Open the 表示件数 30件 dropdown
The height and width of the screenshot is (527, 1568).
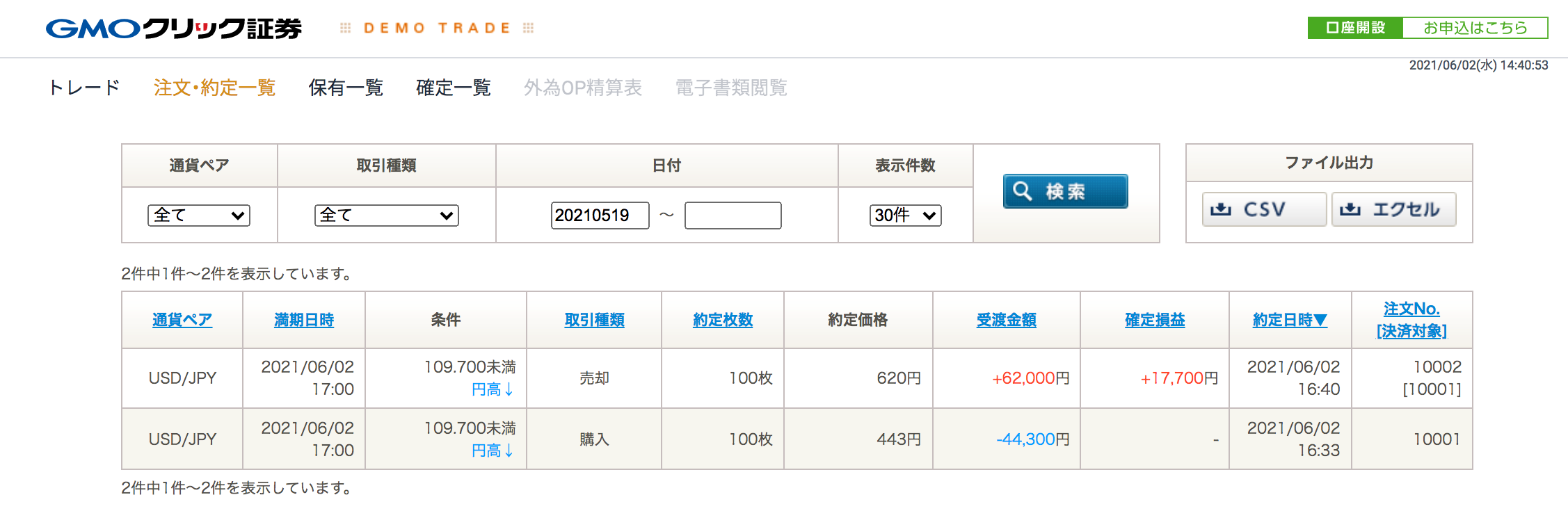pyautogui.click(x=905, y=216)
